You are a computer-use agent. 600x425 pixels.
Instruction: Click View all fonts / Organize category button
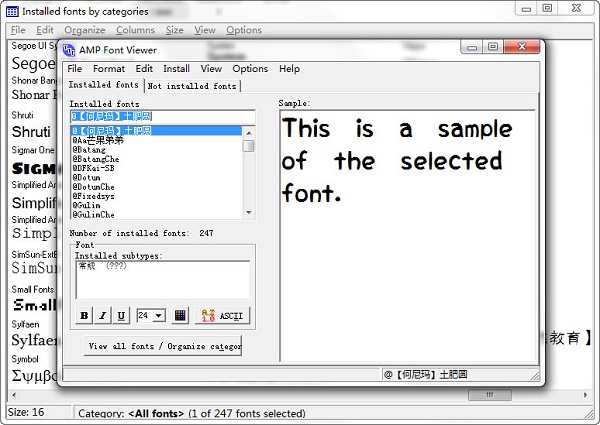(164, 346)
